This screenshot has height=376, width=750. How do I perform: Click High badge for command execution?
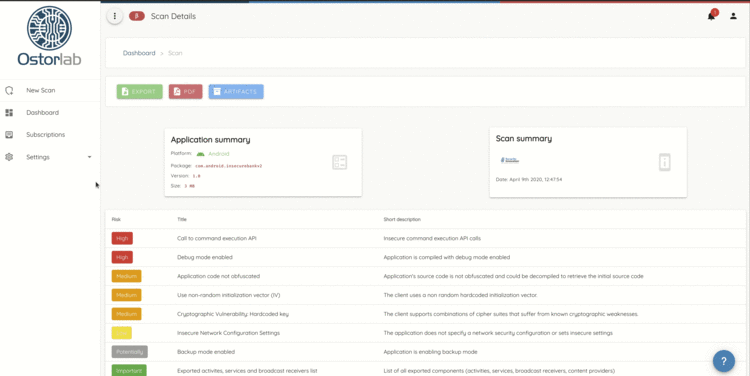pos(122,238)
